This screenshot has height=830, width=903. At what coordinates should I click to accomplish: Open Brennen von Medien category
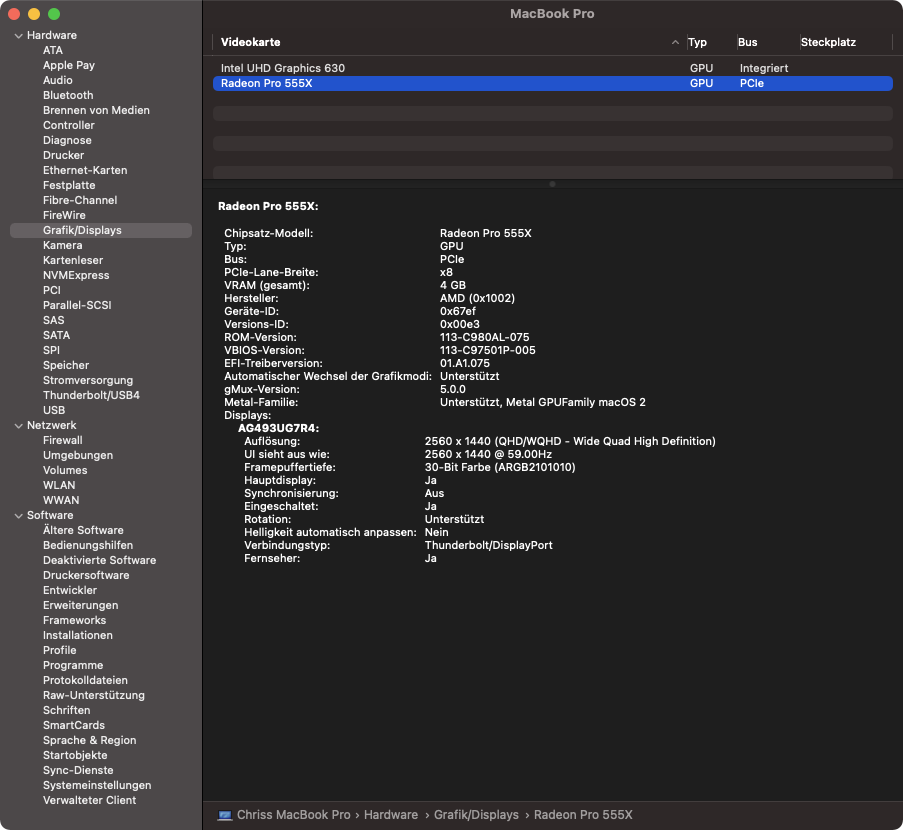click(96, 110)
